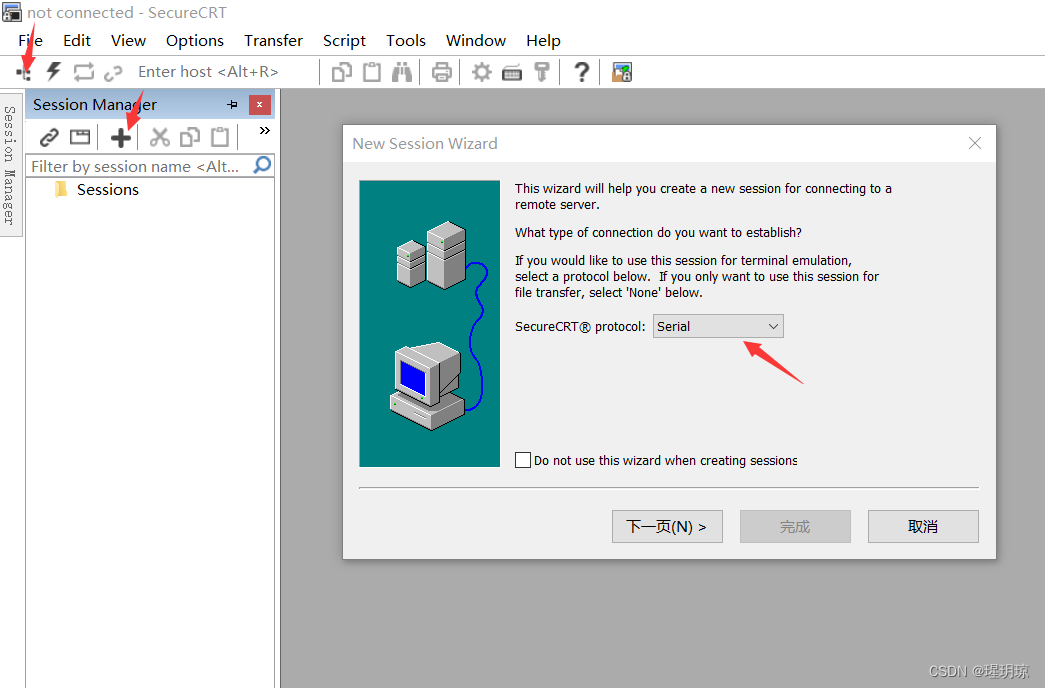Click the public key tool icon

[542, 71]
